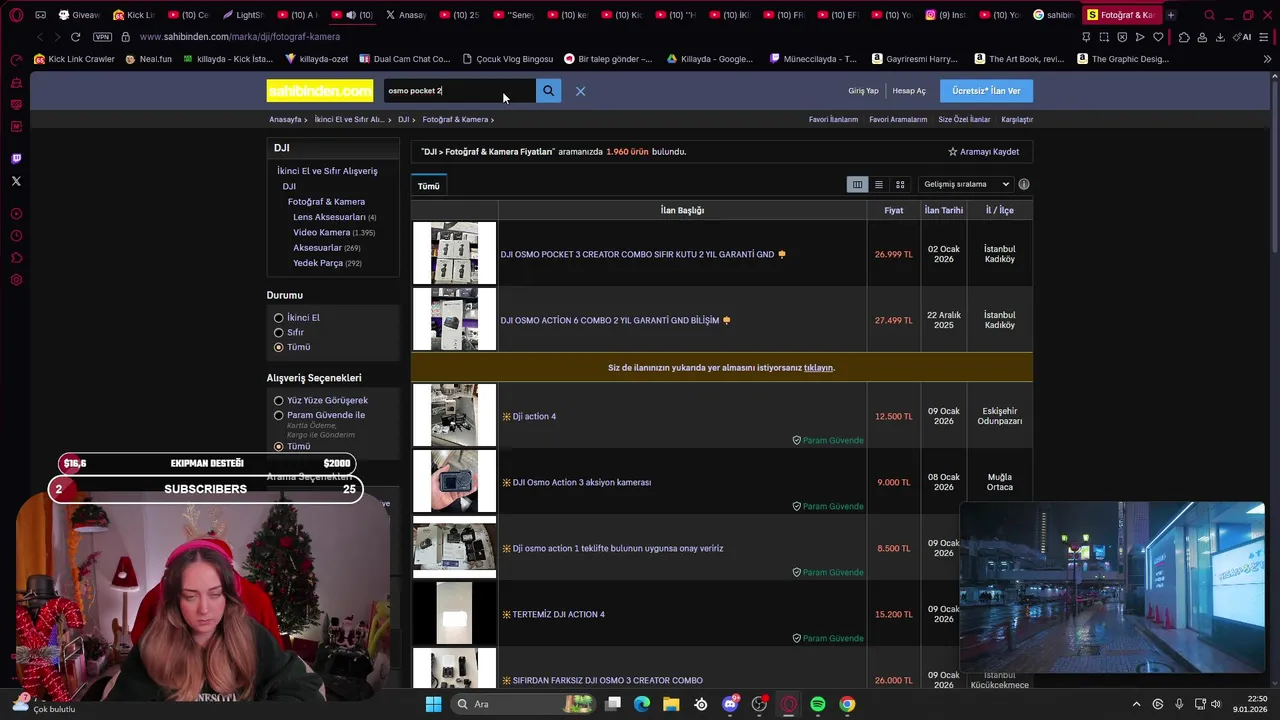The height and width of the screenshot is (720, 1280).
Task: Open DJI OSMO ACTION 6 COMBO listing title
Action: 610,321
